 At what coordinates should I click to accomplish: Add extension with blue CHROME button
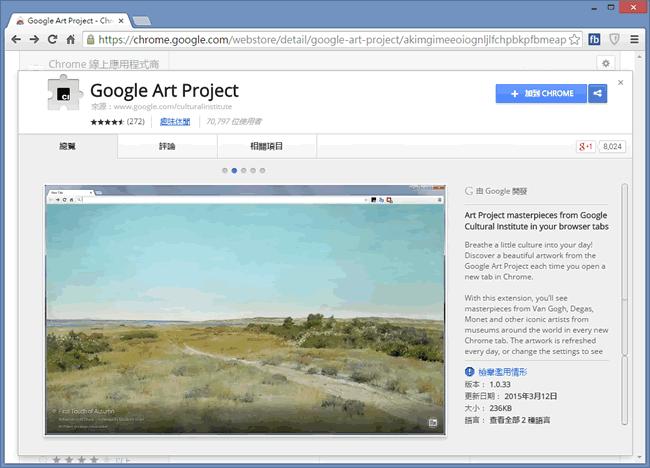[541, 93]
